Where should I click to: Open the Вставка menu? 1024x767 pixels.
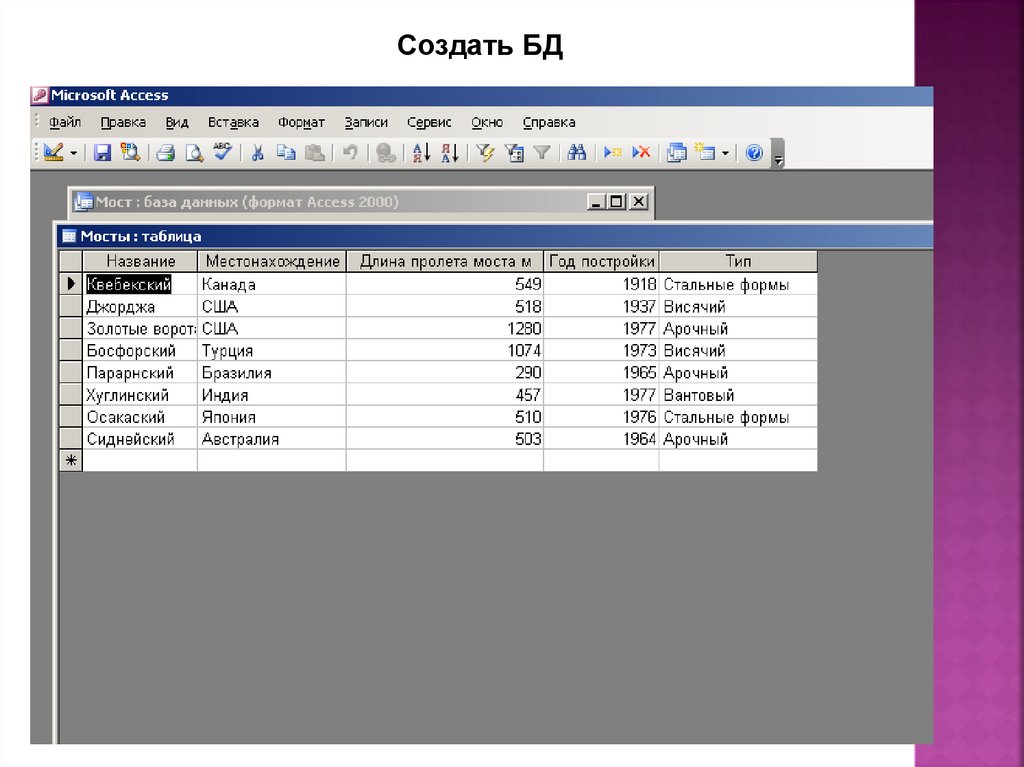click(x=233, y=122)
